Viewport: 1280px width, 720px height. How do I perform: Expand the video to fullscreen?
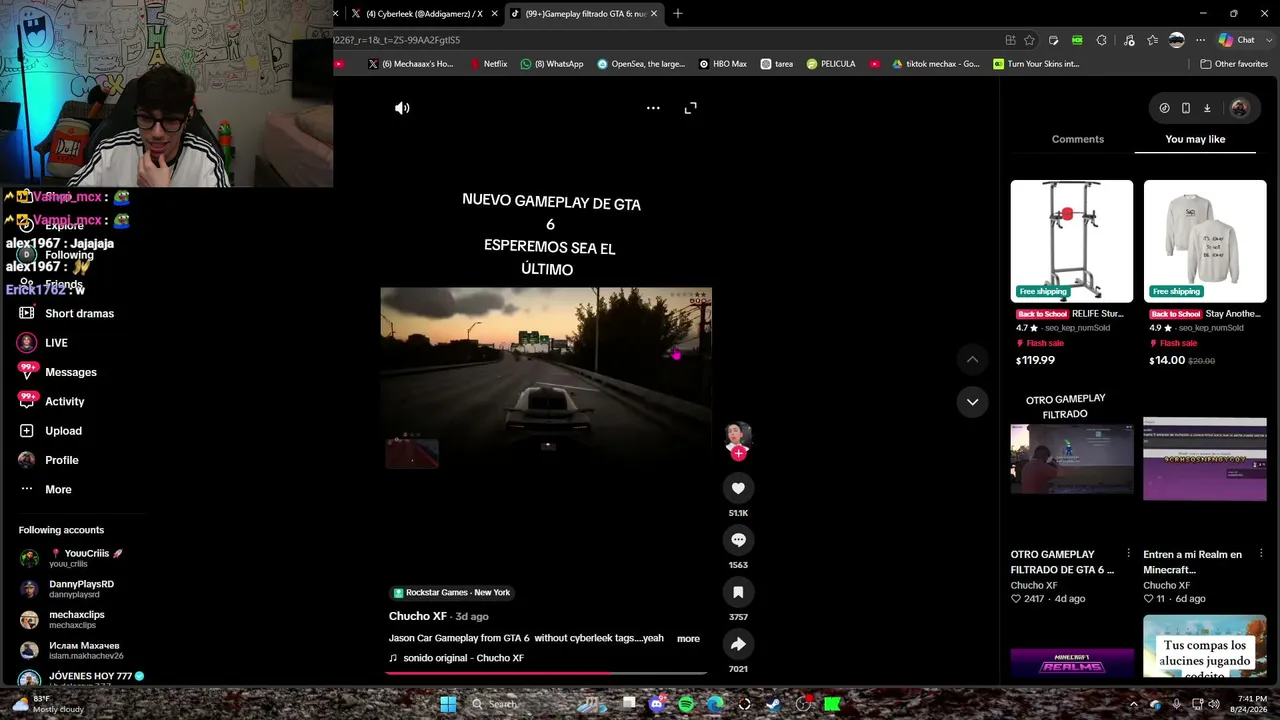click(690, 108)
